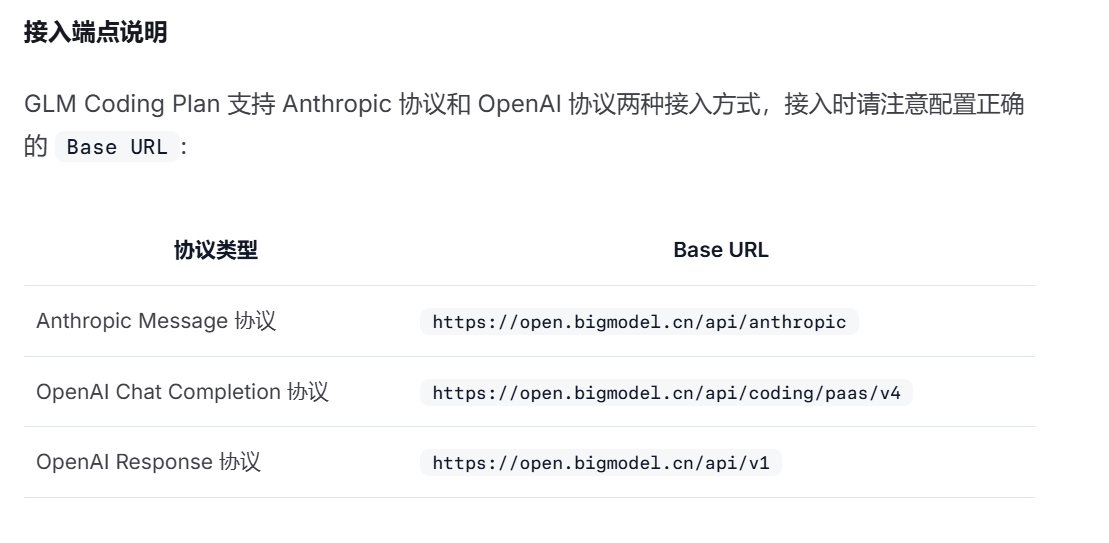Click the 接入时请注意配置正确 text
Viewport: 1109px width, 543px height.
click(905, 104)
